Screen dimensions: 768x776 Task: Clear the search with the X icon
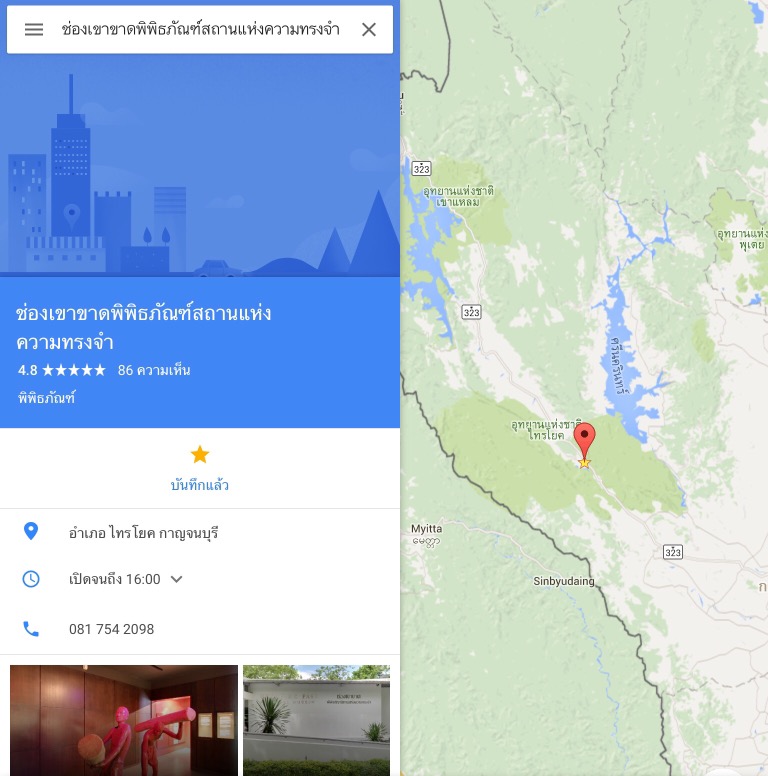coord(369,30)
